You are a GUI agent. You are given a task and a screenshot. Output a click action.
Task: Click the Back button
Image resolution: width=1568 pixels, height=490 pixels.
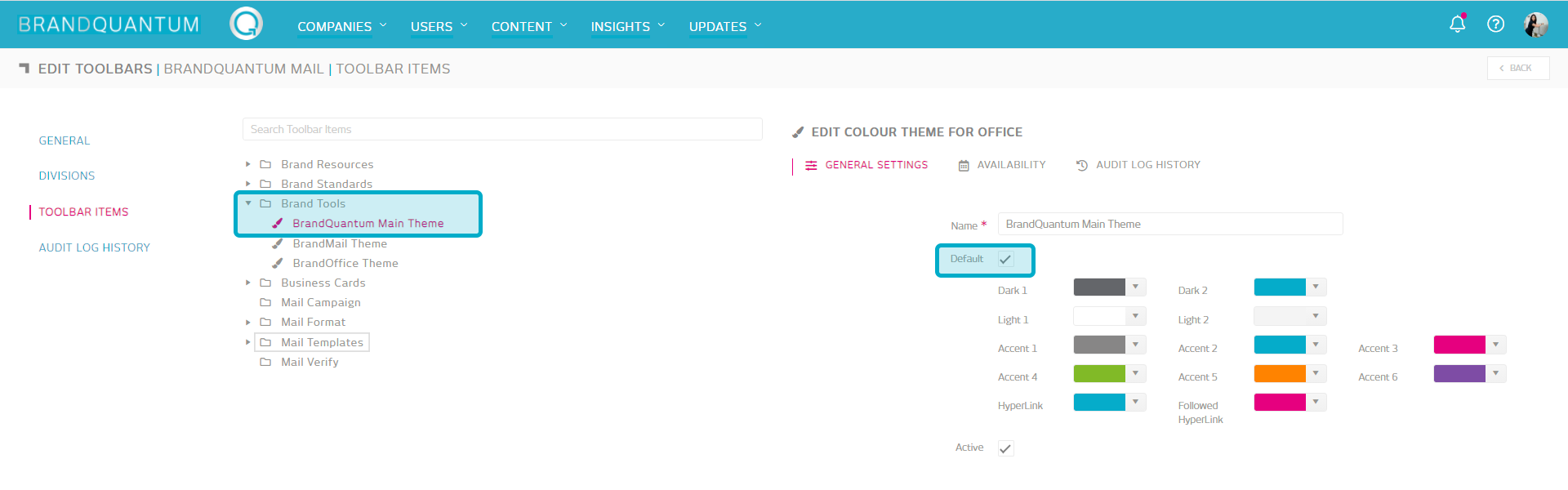[x=1518, y=68]
